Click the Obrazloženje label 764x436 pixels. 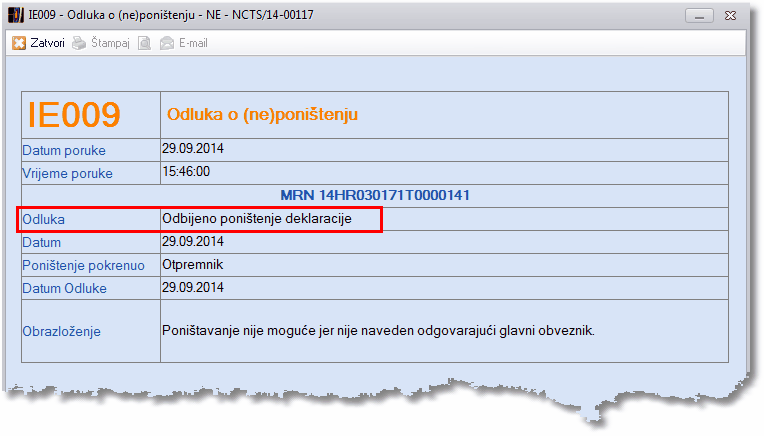61,332
